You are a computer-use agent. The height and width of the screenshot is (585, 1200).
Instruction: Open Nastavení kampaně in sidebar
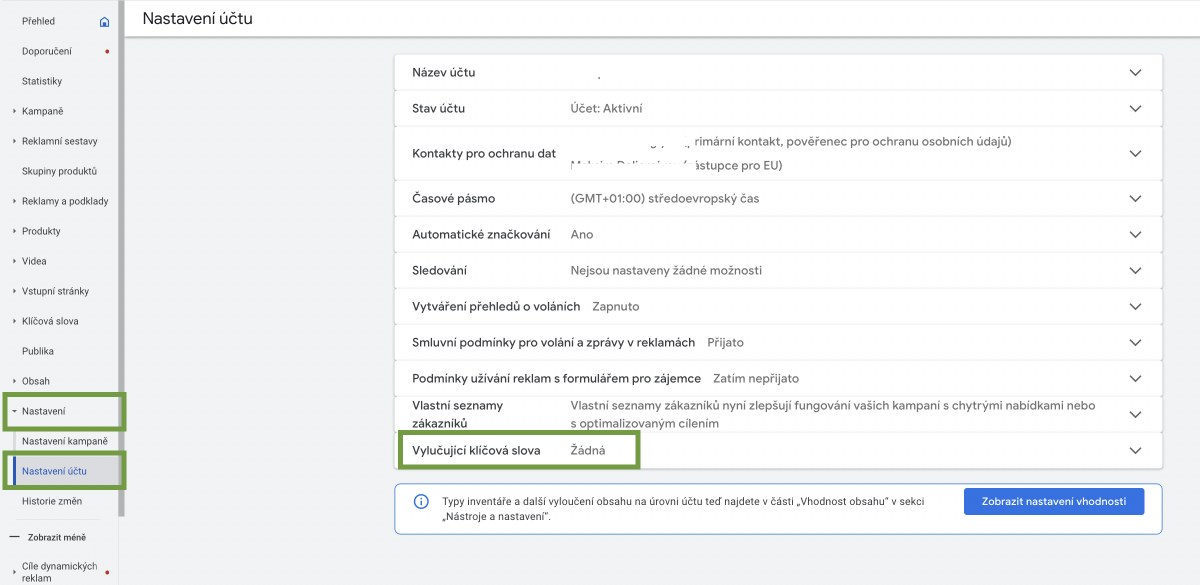pos(64,441)
